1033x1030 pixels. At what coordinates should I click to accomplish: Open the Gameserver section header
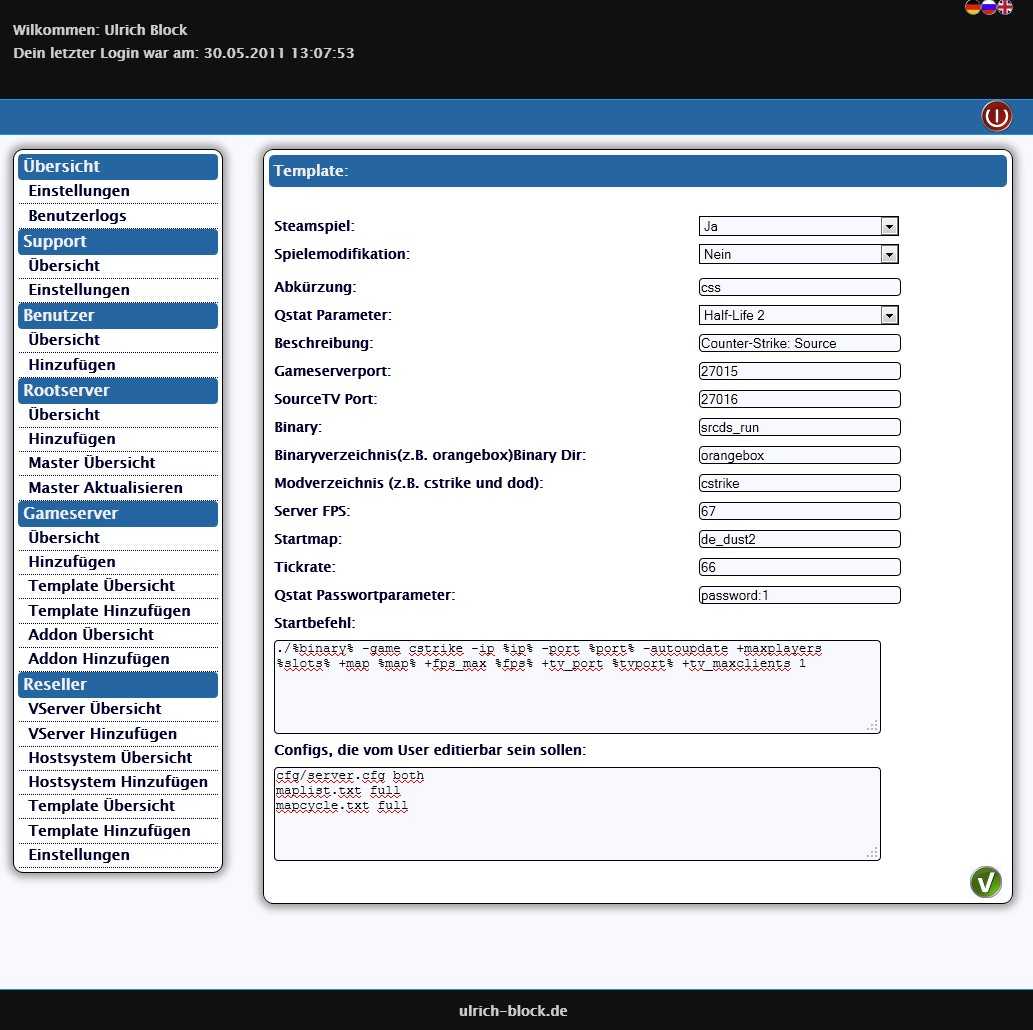tap(118, 513)
